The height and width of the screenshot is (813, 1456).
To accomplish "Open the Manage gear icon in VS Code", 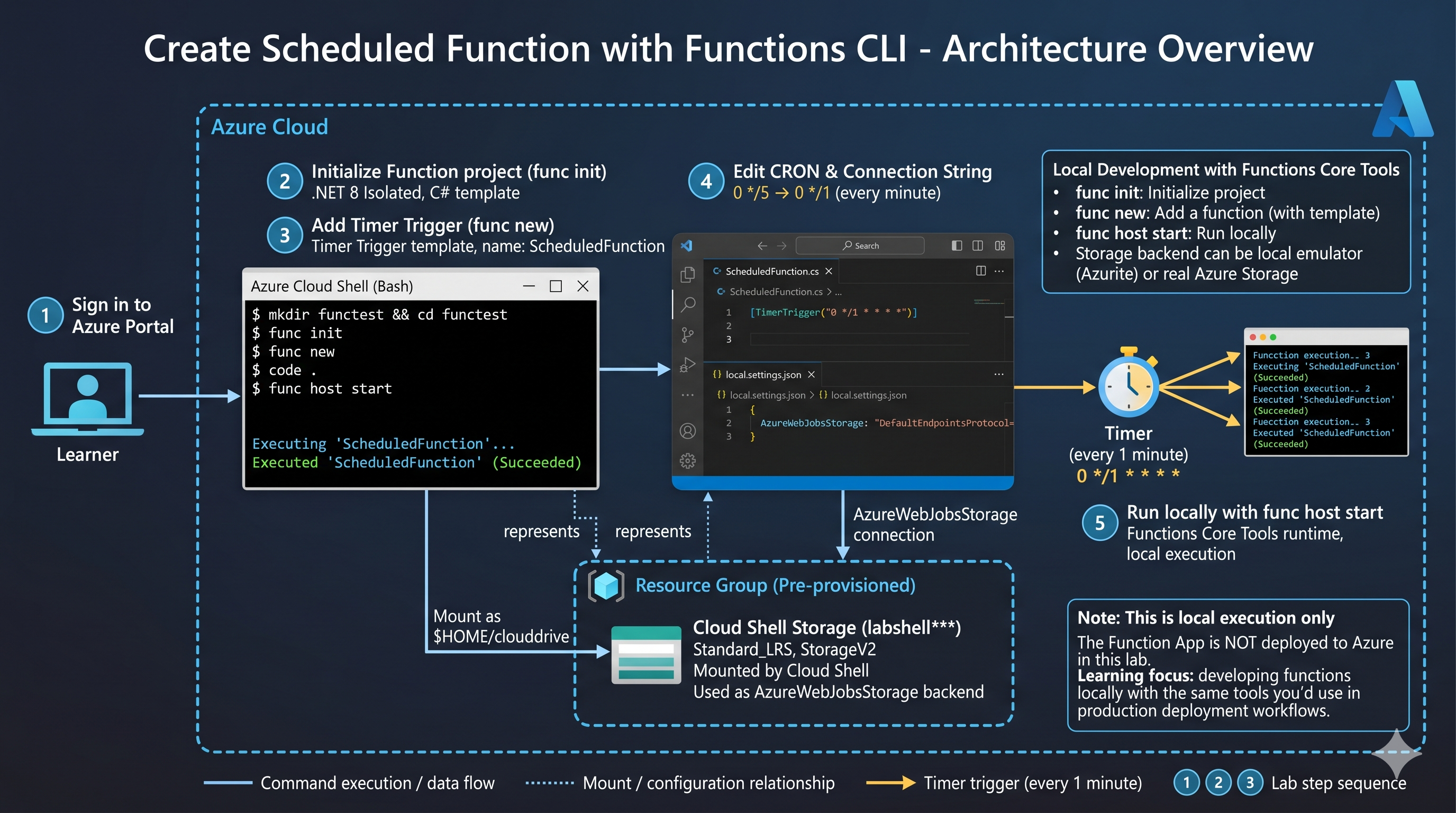I will tap(687, 461).
